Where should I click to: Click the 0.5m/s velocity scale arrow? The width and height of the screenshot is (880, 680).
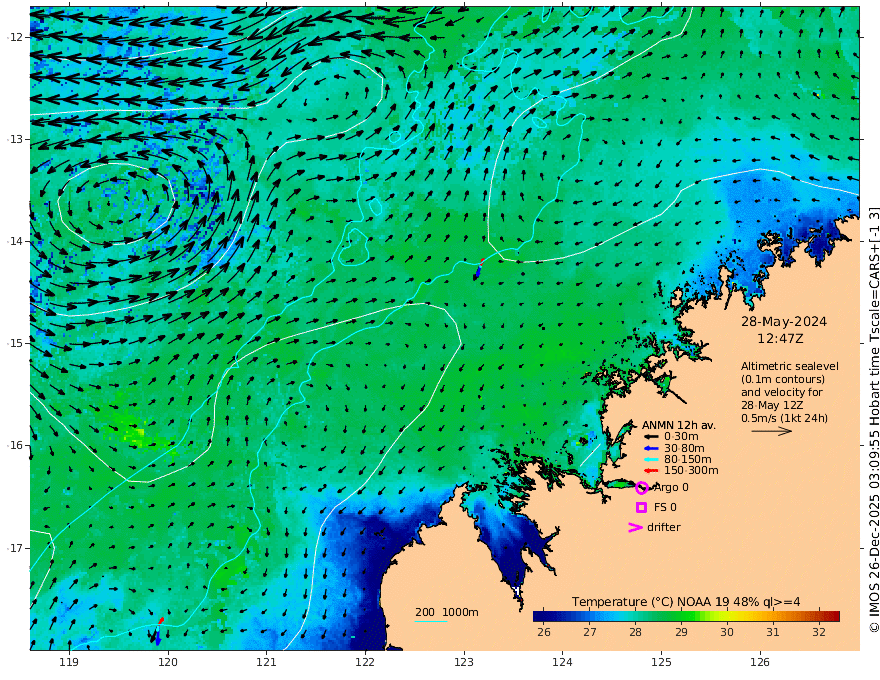(772, 431)
